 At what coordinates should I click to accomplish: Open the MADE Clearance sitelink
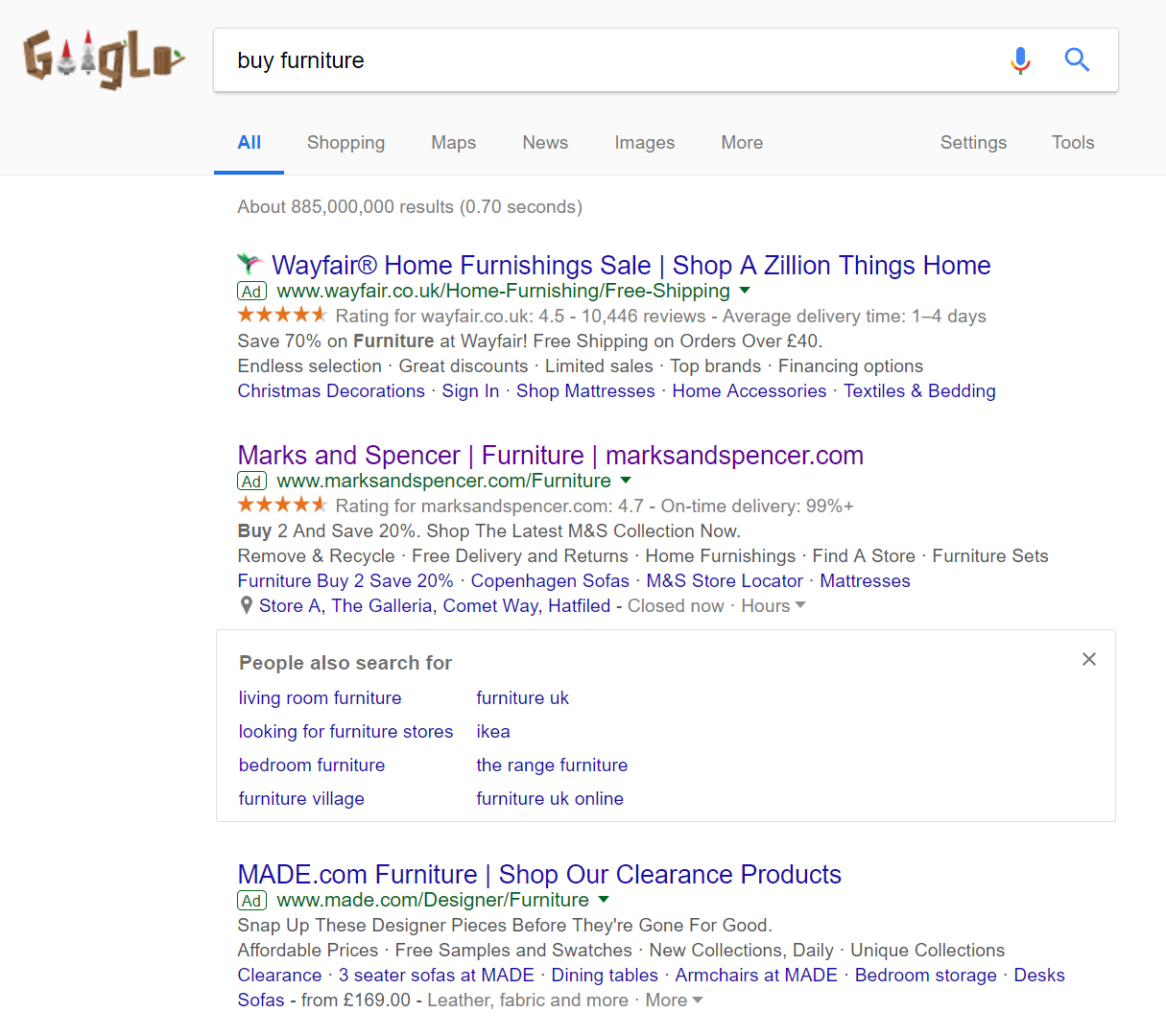click(280, 975)
